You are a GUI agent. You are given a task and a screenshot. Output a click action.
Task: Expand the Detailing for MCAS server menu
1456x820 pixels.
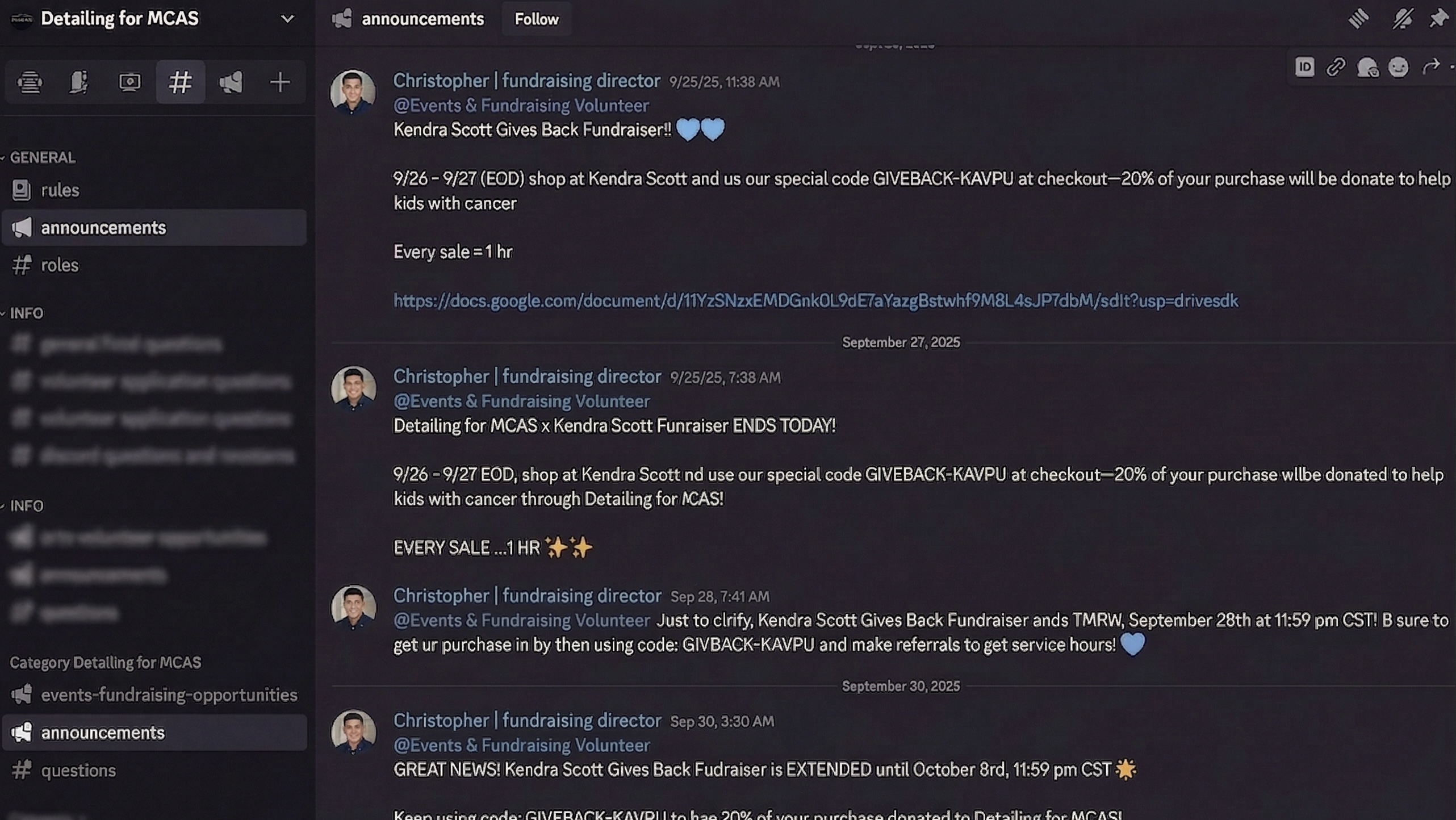[286, 18]
